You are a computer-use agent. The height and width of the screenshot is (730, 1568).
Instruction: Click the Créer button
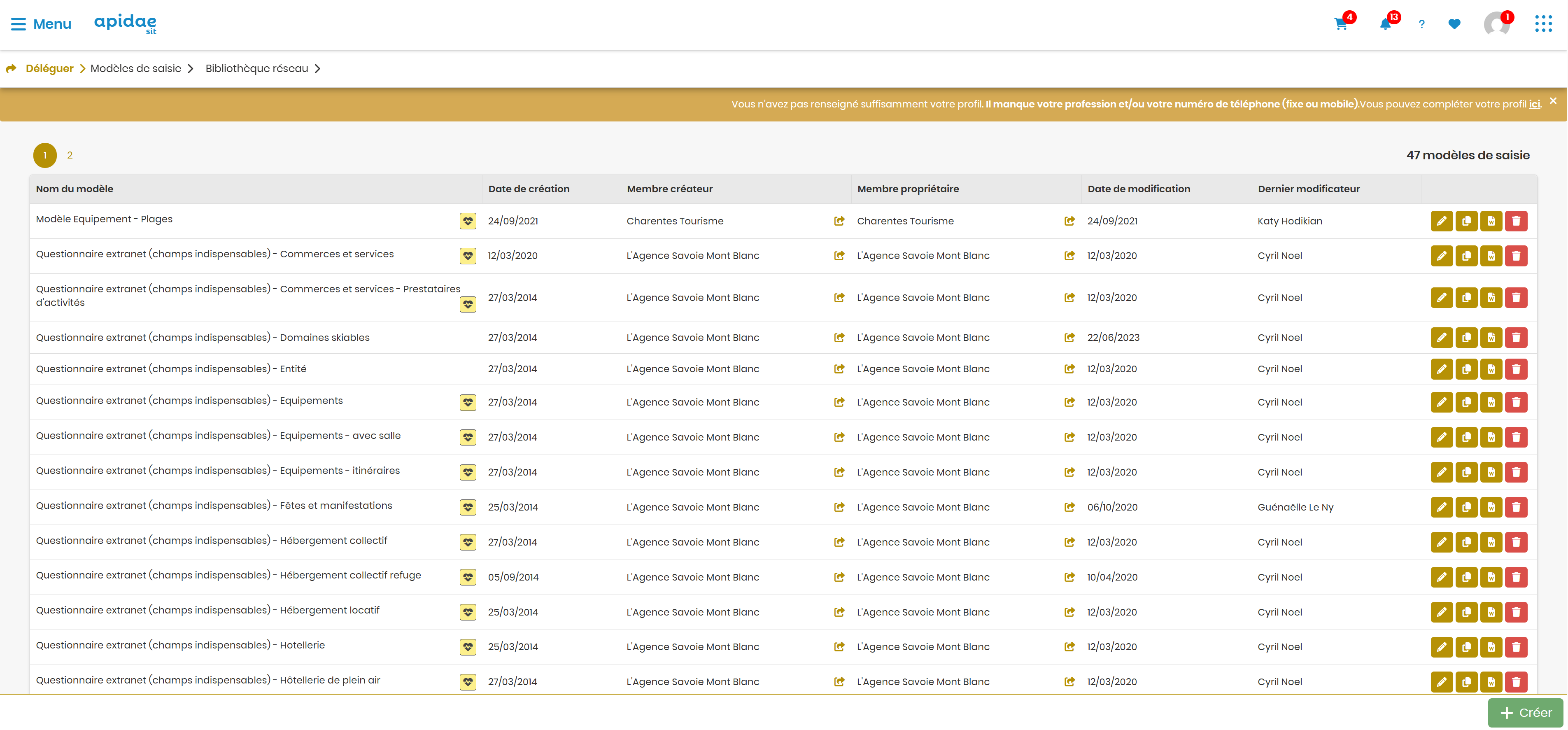[1525, 712]
